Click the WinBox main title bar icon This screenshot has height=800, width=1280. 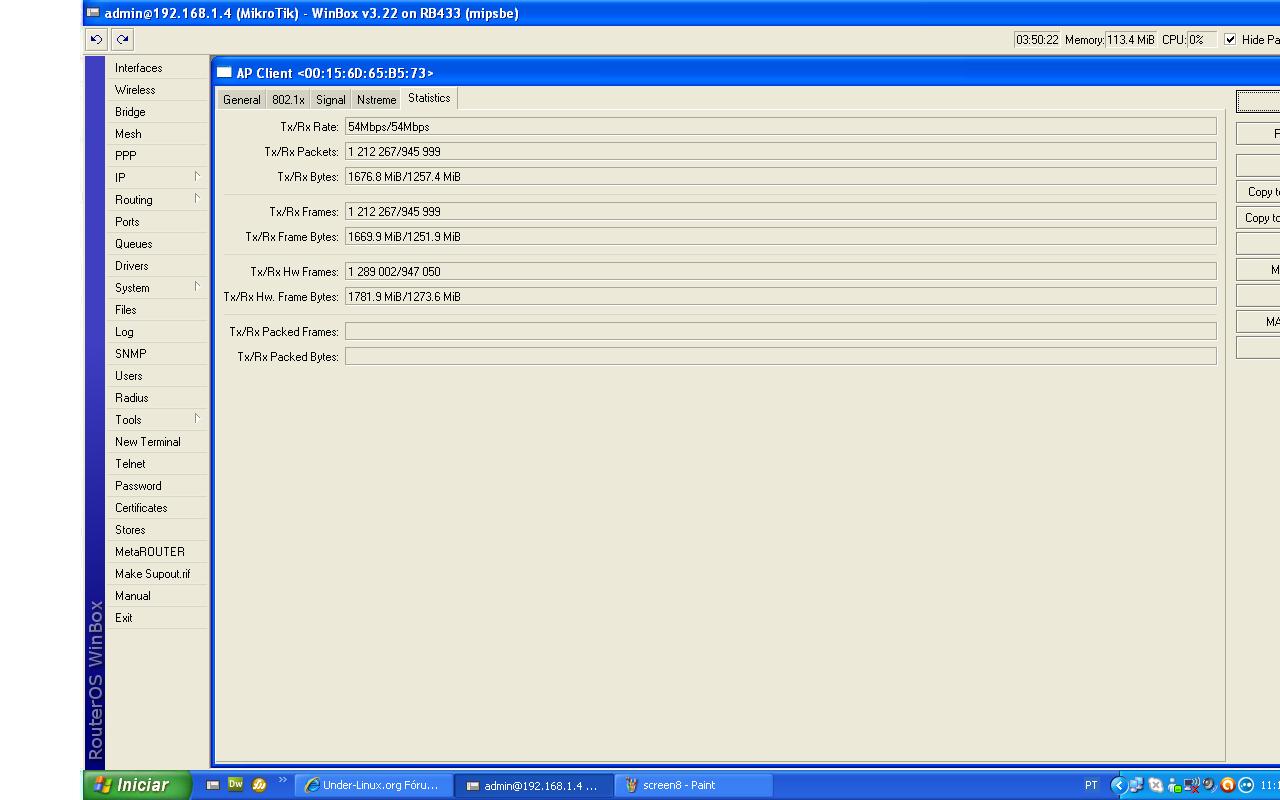[x=93, y=13]
